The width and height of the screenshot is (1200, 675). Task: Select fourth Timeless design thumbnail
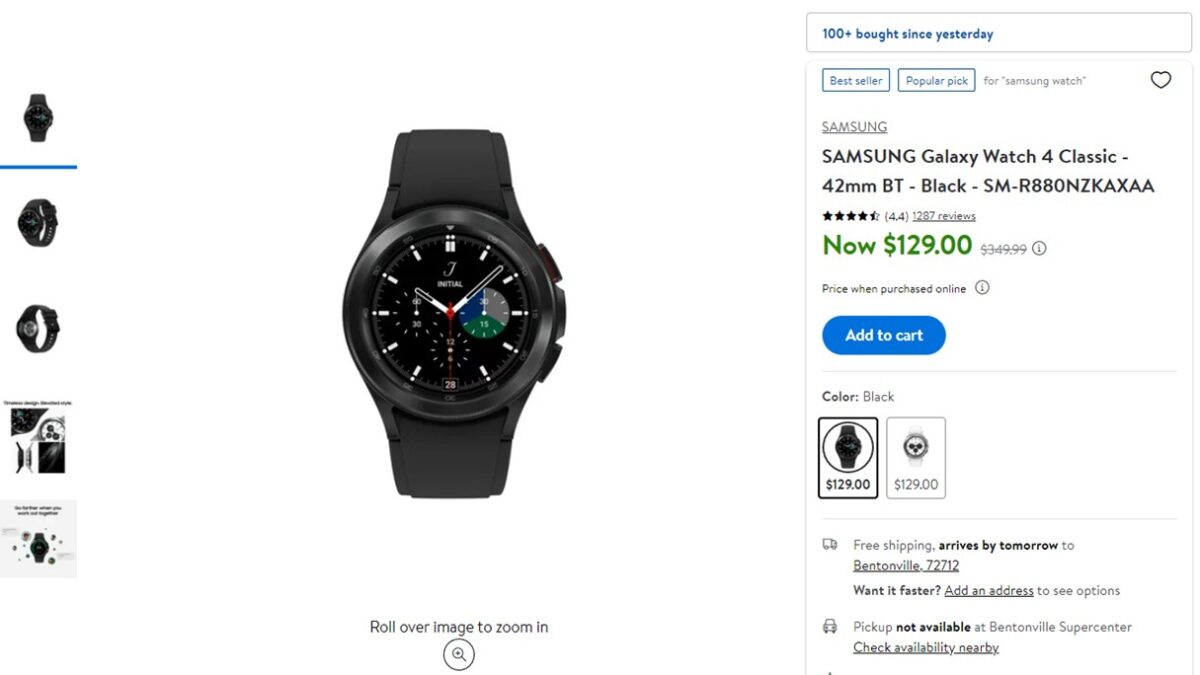38,437
